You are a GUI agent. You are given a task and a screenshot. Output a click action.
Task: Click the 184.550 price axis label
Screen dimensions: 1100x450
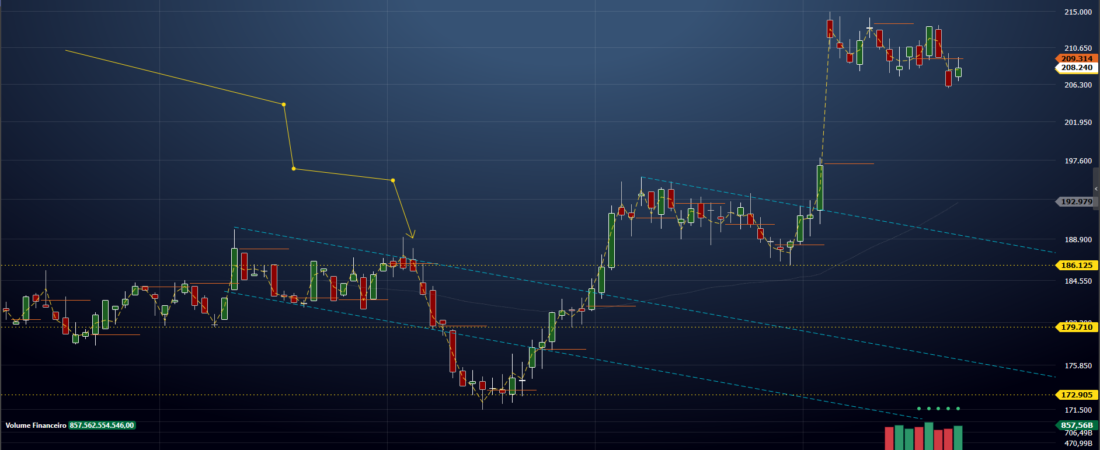[x=1077, y=281]
